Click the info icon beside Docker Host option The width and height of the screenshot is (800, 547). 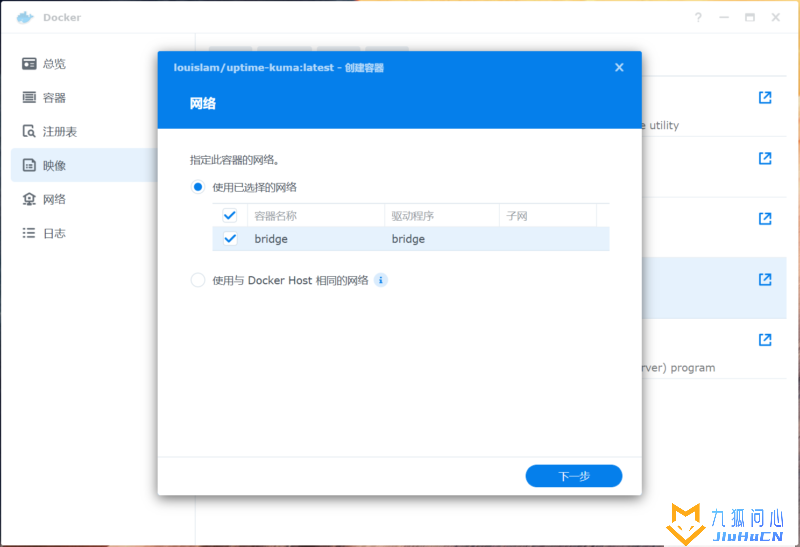coord(381,280)
